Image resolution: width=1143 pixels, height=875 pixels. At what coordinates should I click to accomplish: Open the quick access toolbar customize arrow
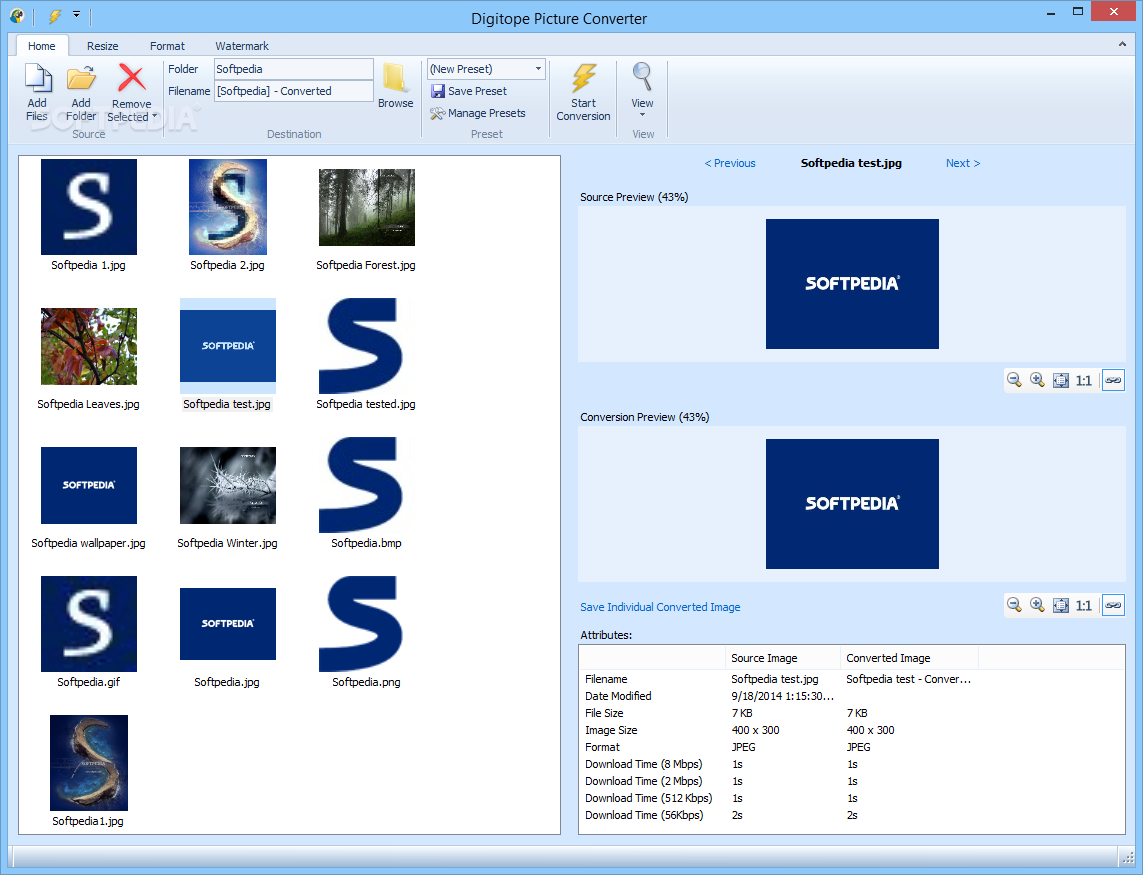pos(76,15)
